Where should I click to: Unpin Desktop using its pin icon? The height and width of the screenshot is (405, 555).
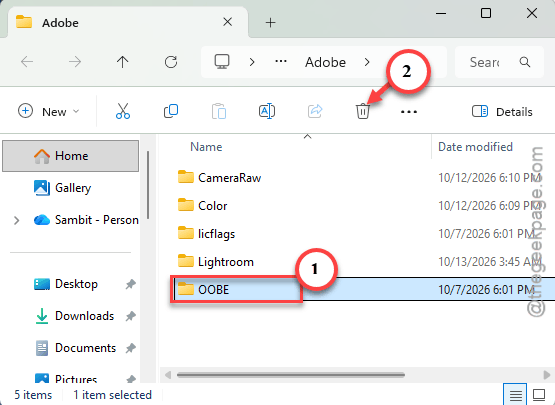coord(131,284)
